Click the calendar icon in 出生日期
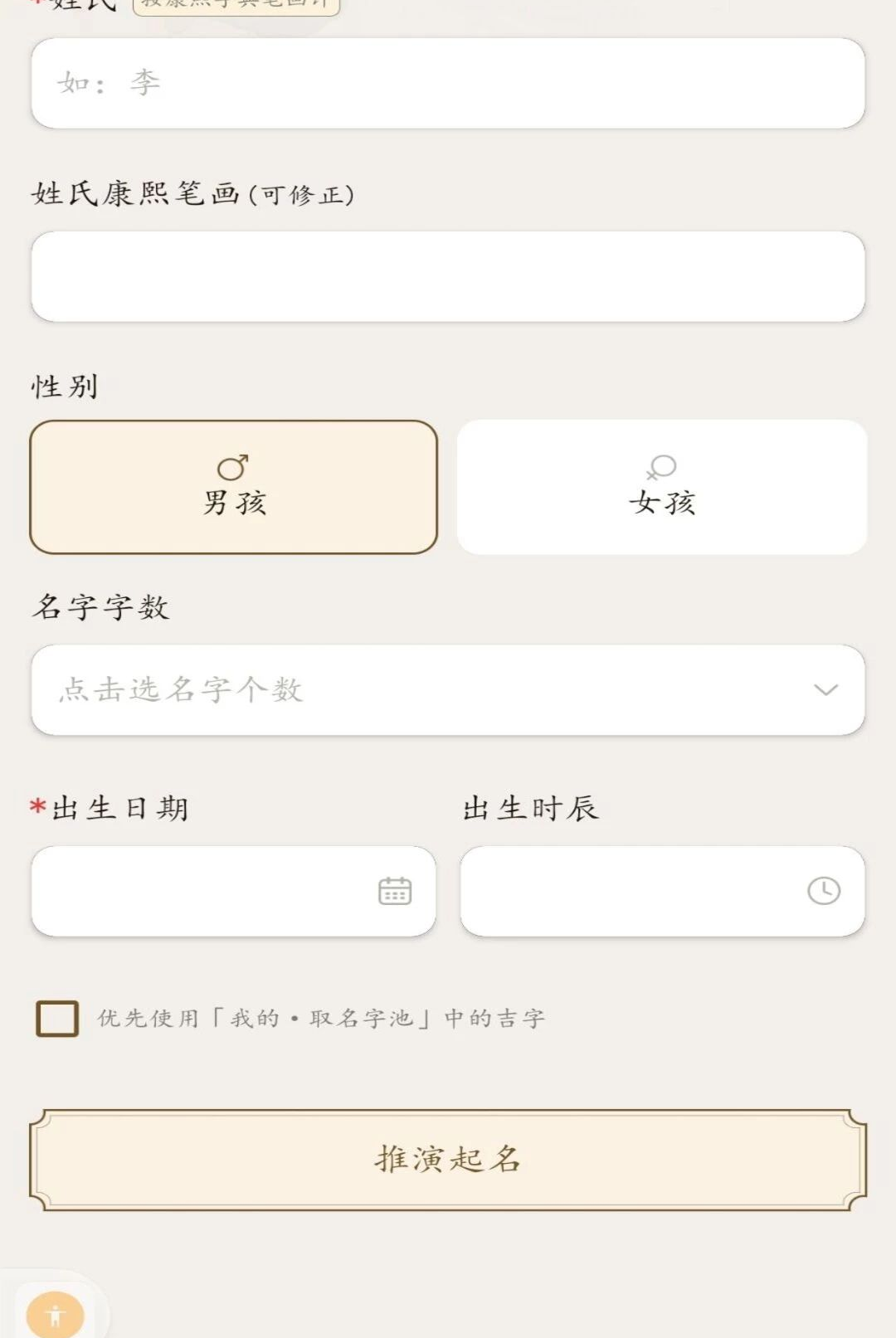 [x=395, y=891]
